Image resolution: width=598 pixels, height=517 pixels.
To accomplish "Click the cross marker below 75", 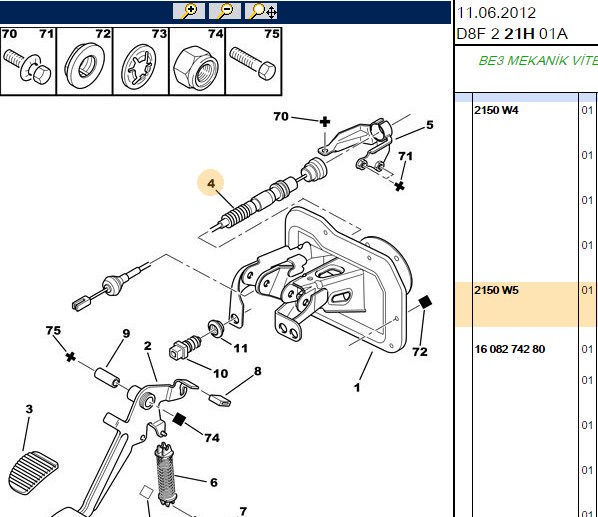I will [70, 357].
